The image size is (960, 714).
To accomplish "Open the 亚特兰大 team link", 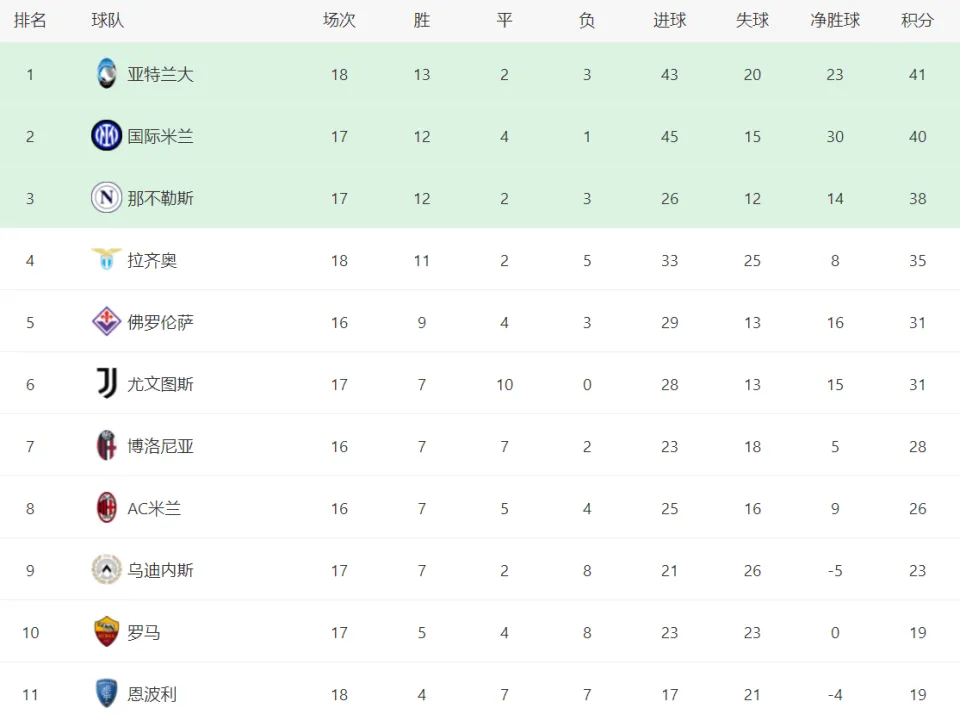I will point(160,74).
